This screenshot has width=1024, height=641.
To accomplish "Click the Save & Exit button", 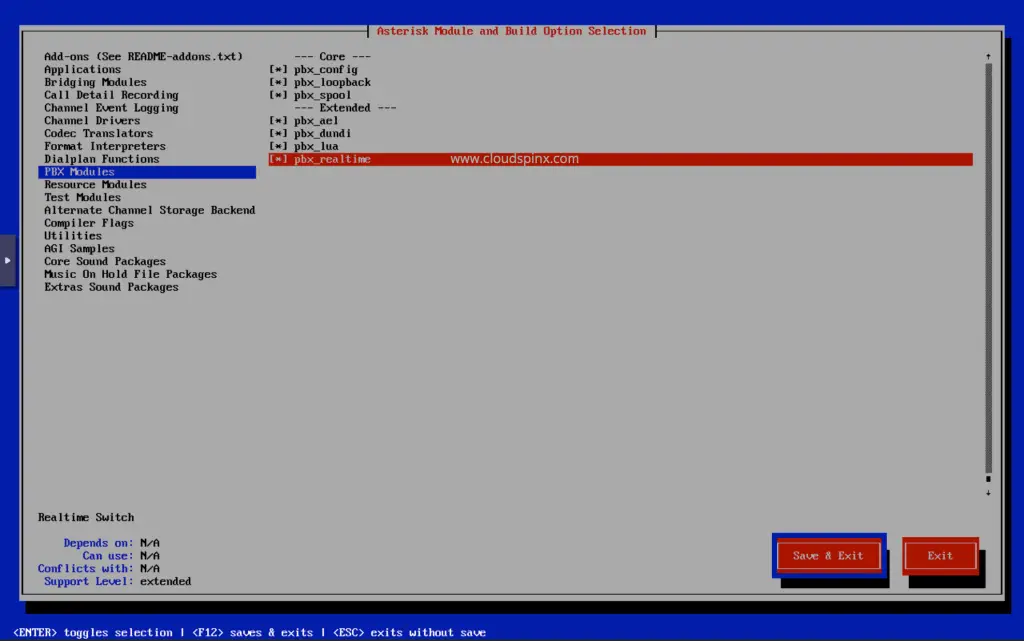I will [828, 555].
